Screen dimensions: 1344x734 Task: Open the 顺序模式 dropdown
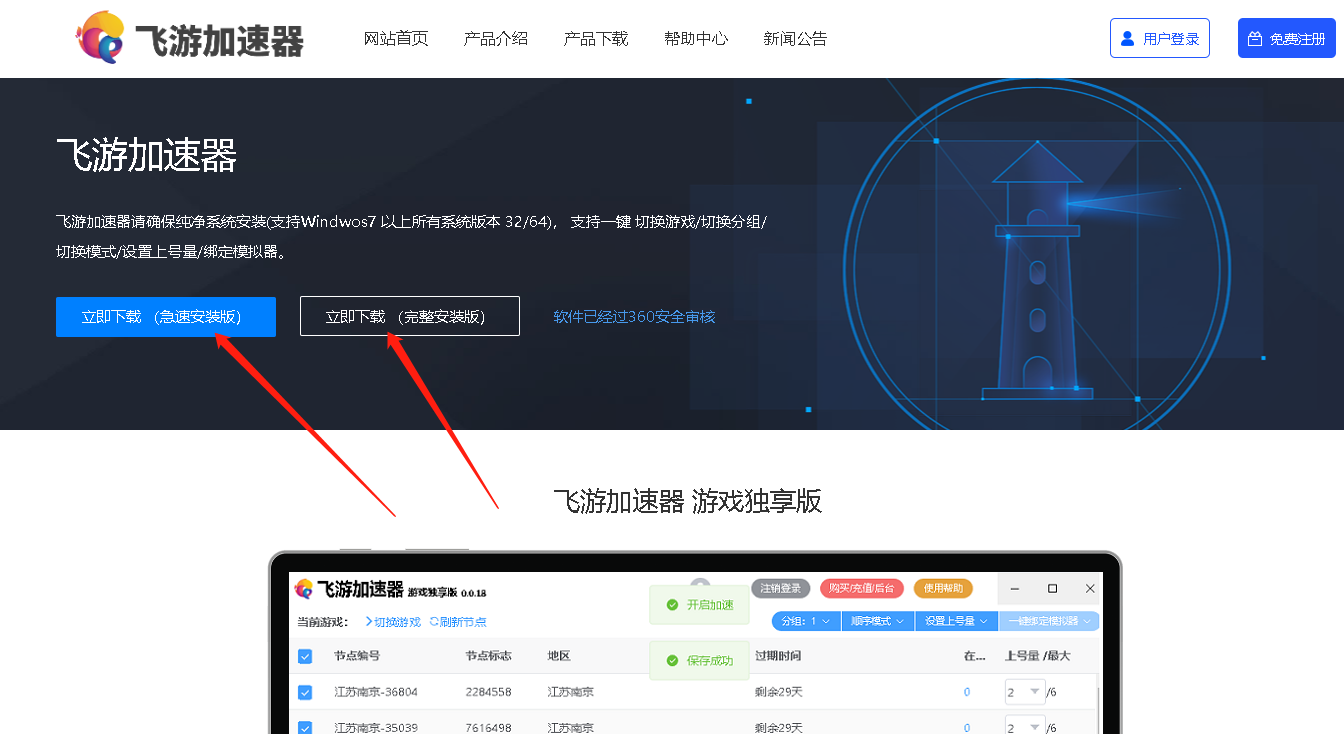coord(878,621)
